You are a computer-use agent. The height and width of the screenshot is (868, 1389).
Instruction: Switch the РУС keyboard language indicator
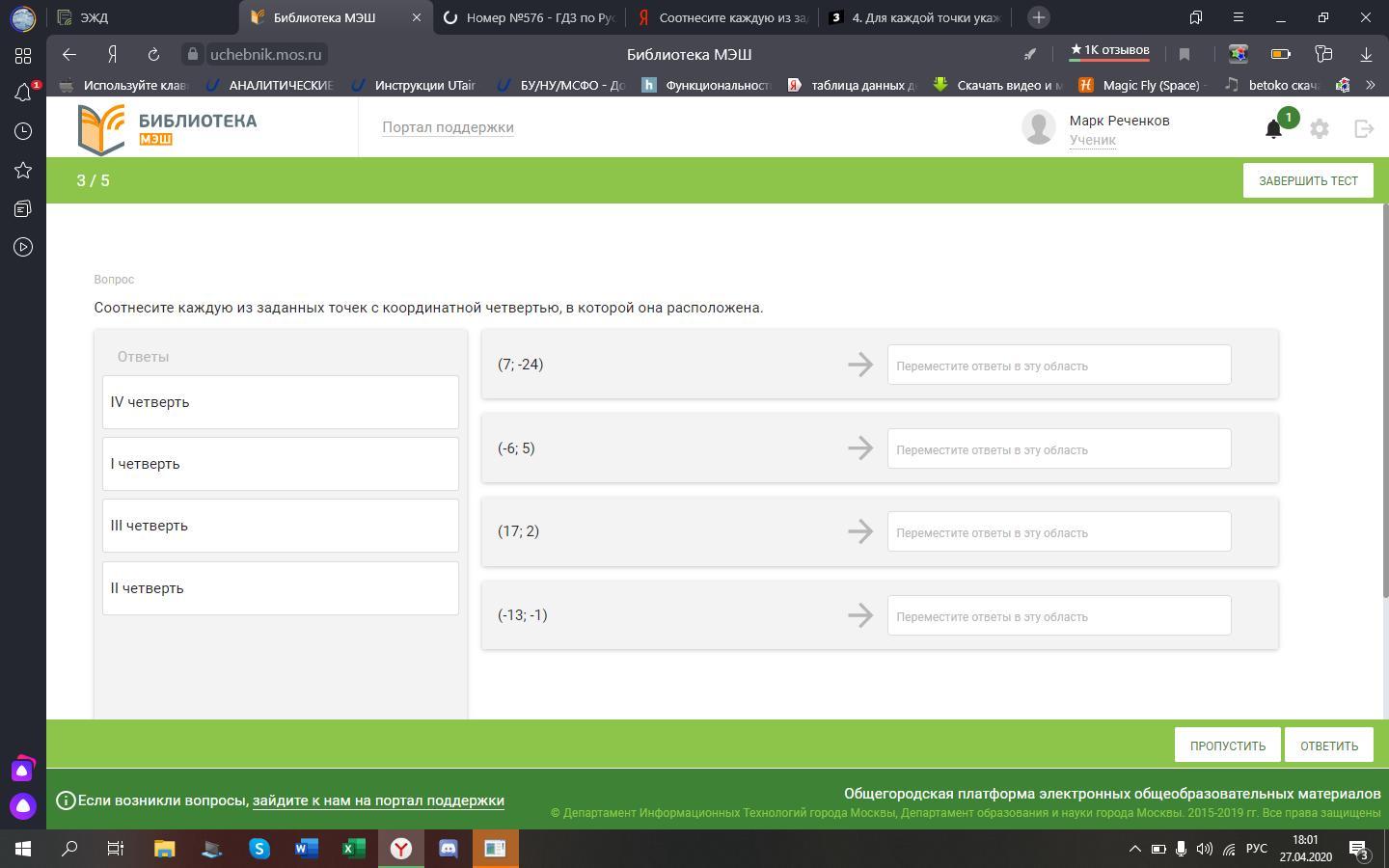coord(1256,849)
